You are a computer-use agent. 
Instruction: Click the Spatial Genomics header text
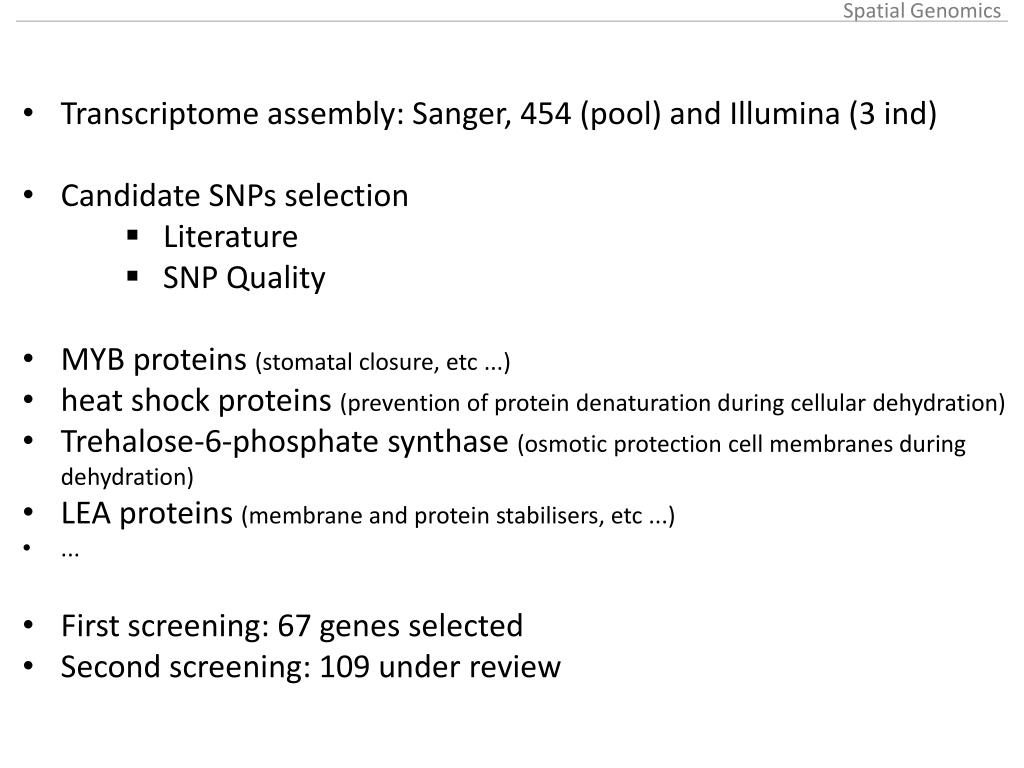pyautogui.click(x=921, y=11)
